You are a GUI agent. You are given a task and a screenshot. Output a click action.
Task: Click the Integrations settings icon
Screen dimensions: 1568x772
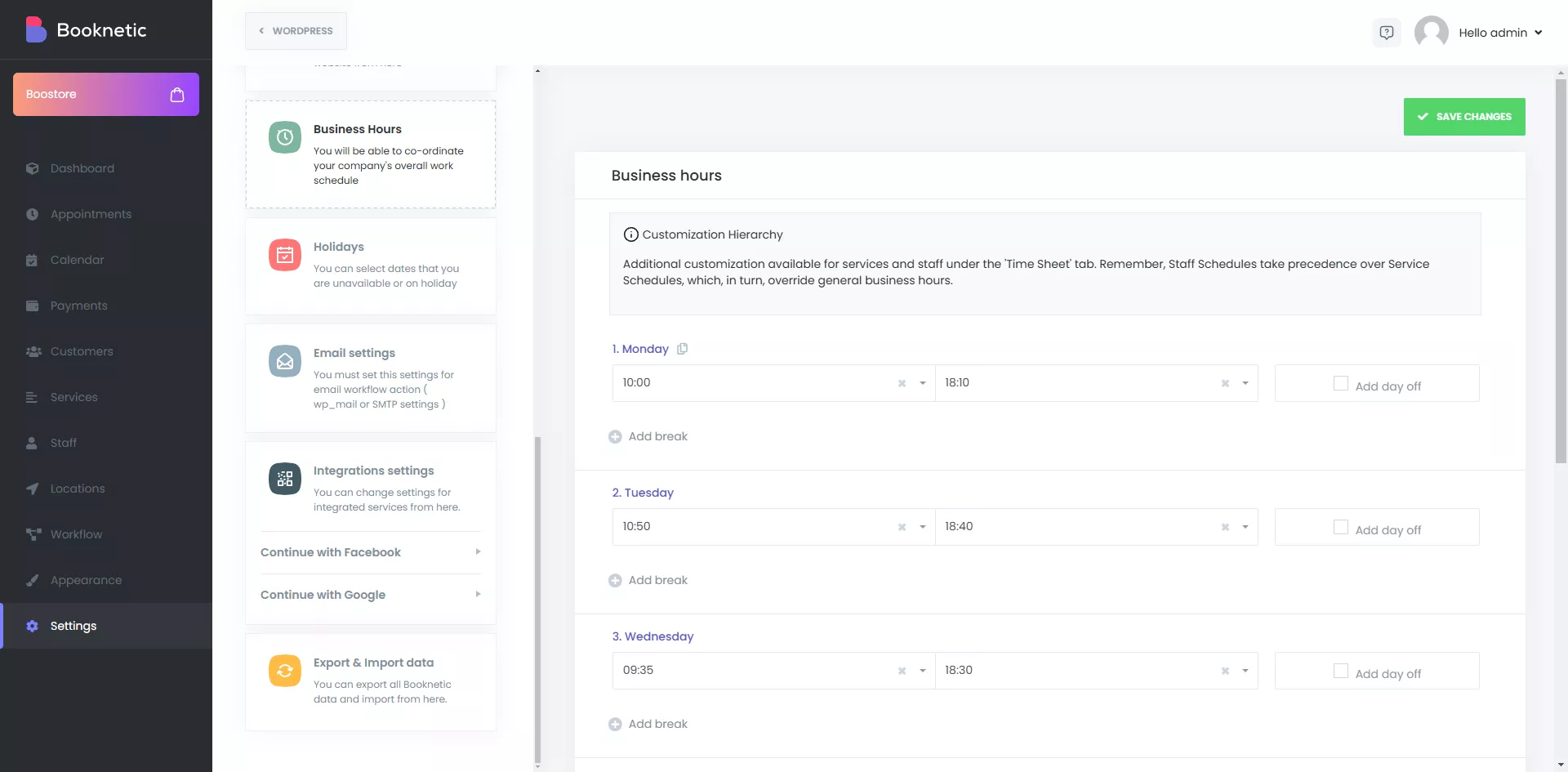[x=285, y=479]
